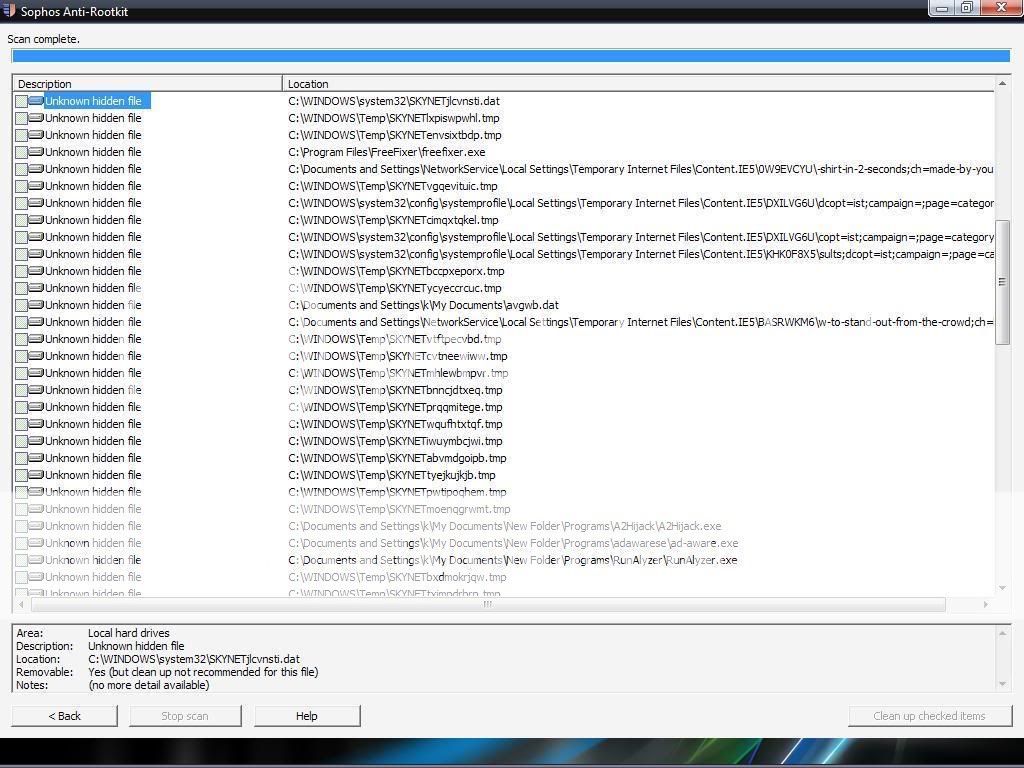This screenshot has height=768, width=1024.
Task: Go back with the < Back button
Action: pos(65,716)
